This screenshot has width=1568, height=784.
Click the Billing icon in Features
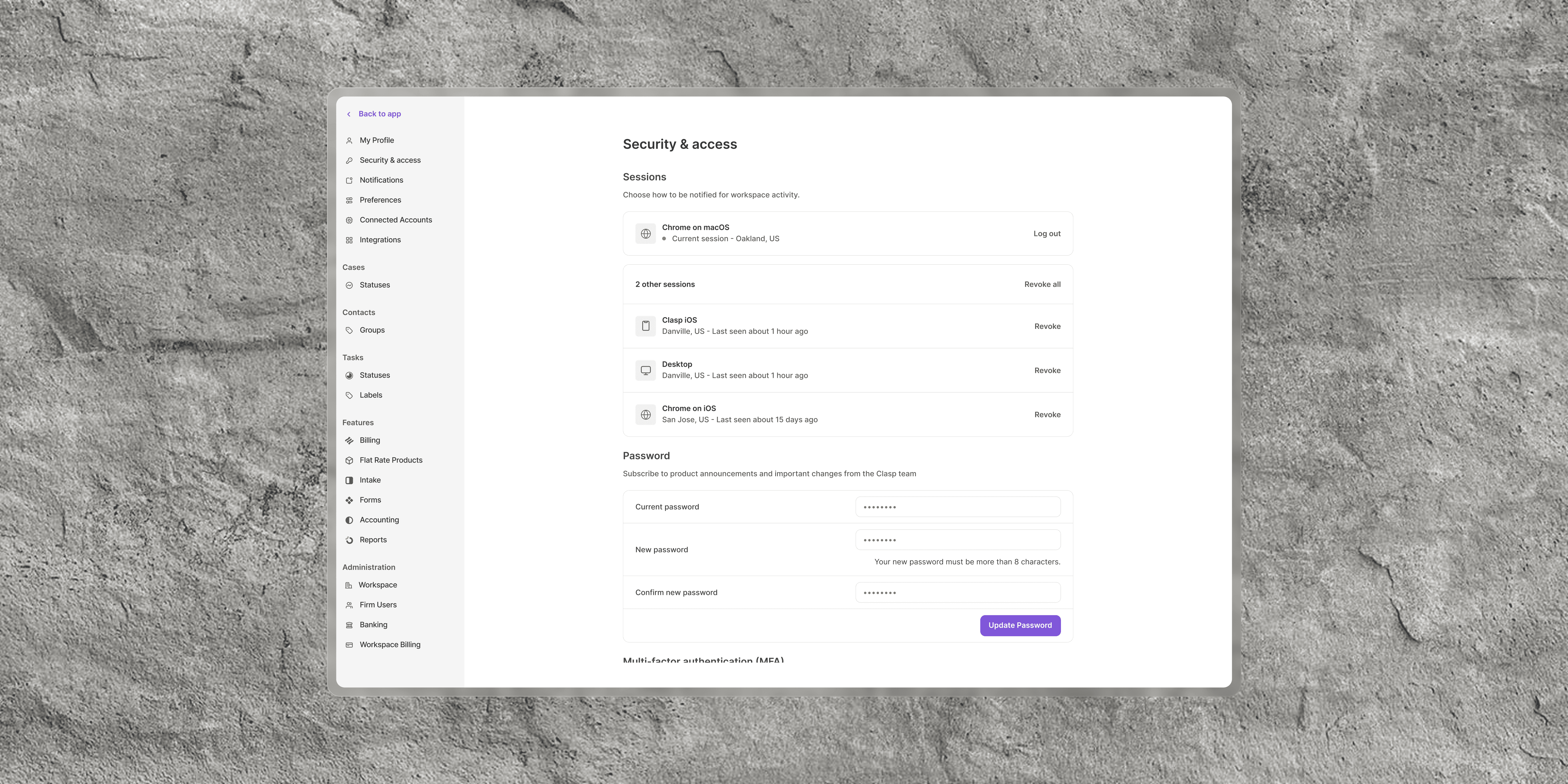pyautogui.click(x=349, y=441)
